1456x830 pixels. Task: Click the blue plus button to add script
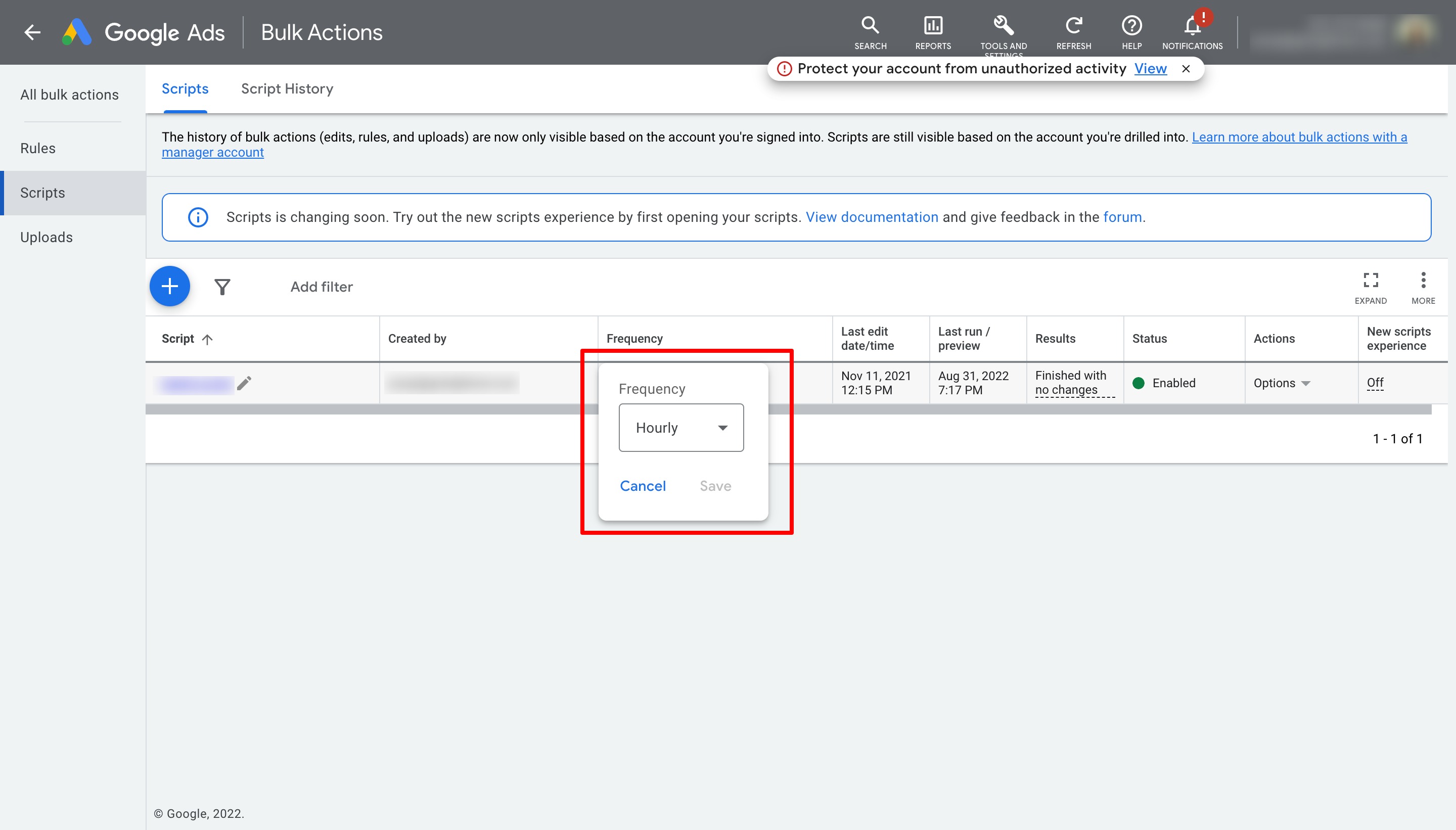pos(170,286)
